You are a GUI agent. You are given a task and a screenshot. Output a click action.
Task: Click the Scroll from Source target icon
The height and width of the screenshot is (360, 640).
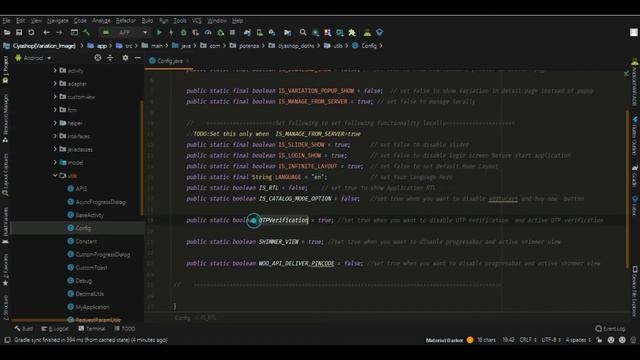(x=98, y=58)
